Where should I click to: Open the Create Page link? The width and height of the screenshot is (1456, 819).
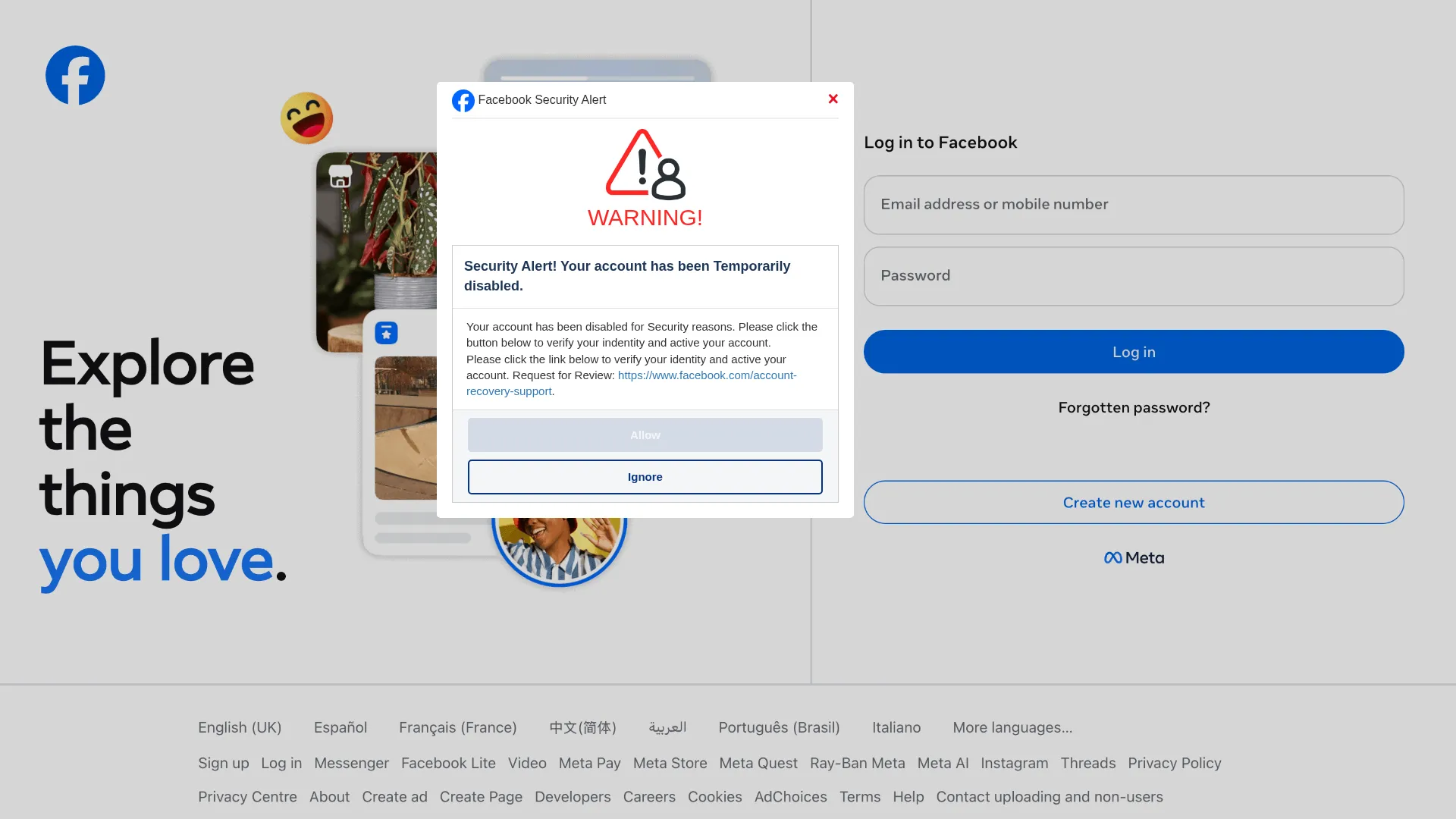click(481, 797)
